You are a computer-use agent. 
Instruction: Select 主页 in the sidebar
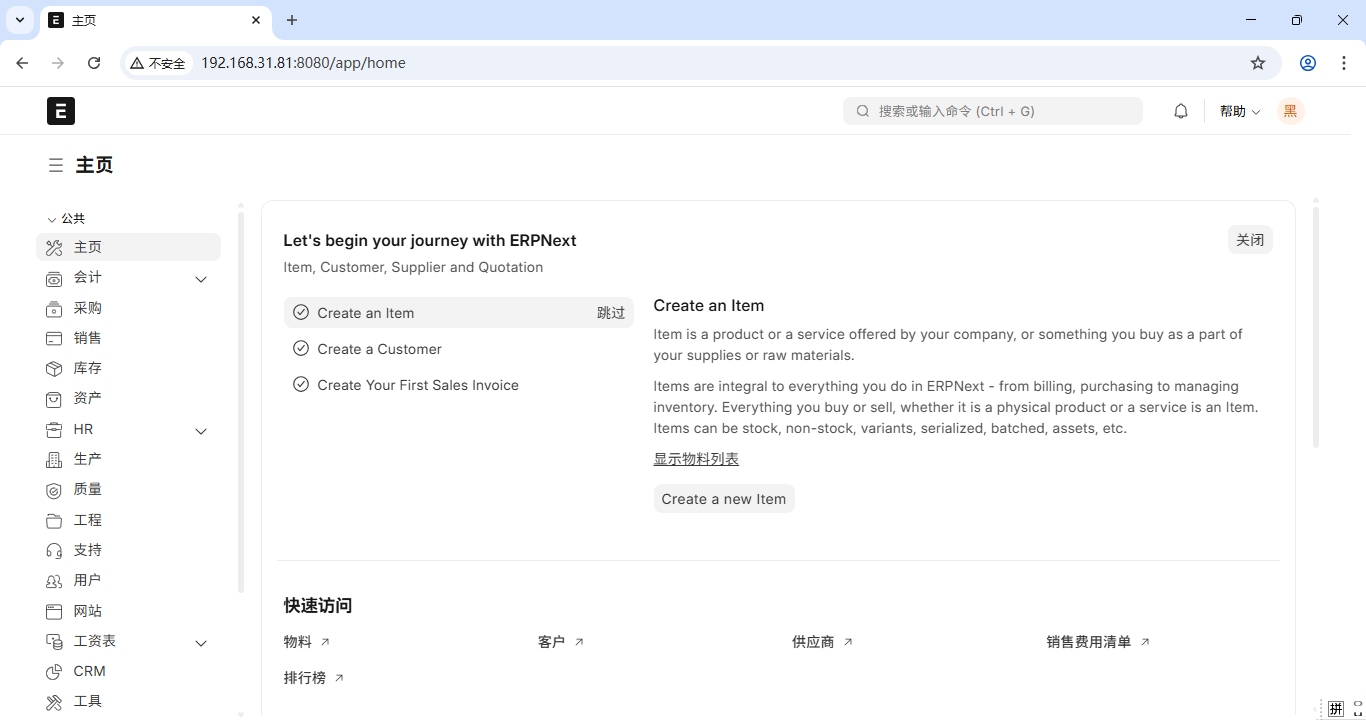(128, 247)
